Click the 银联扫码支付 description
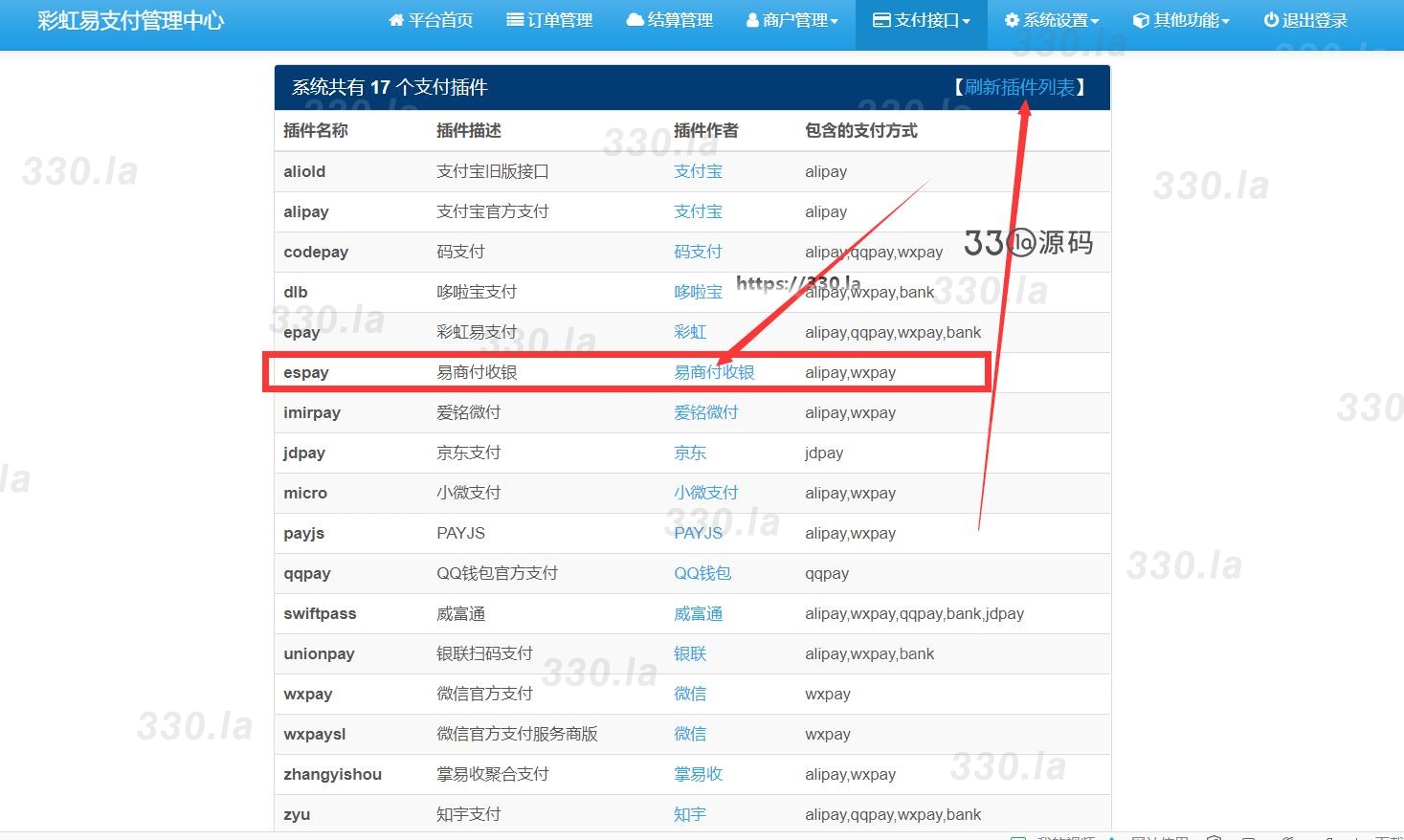This screenshot has height=840, width=1404. pyautogui.click(x=484, y=653)
